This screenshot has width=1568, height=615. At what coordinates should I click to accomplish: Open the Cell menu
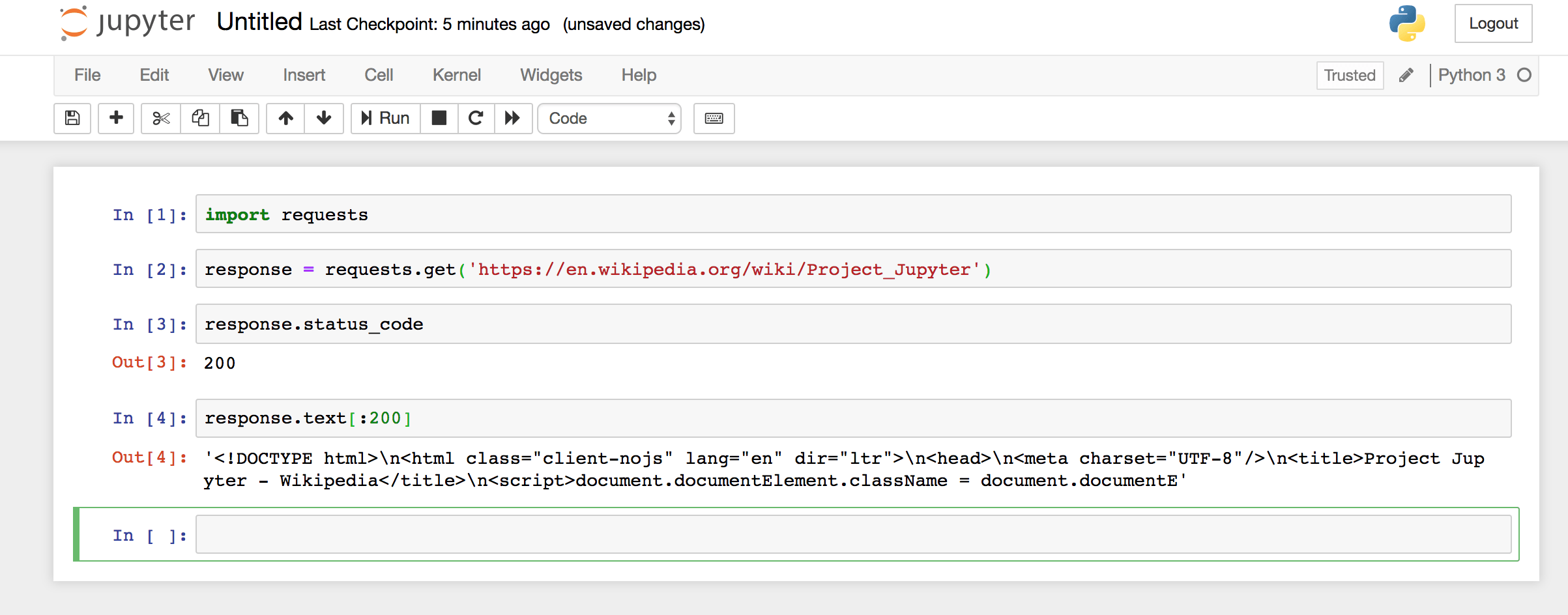[x=379, y=75]
